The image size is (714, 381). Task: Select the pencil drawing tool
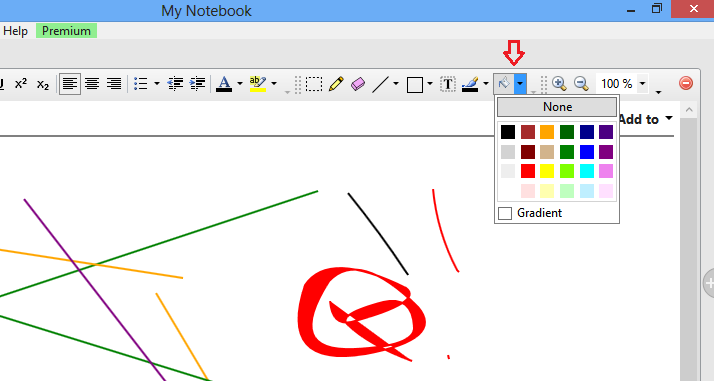coord(336,84)
